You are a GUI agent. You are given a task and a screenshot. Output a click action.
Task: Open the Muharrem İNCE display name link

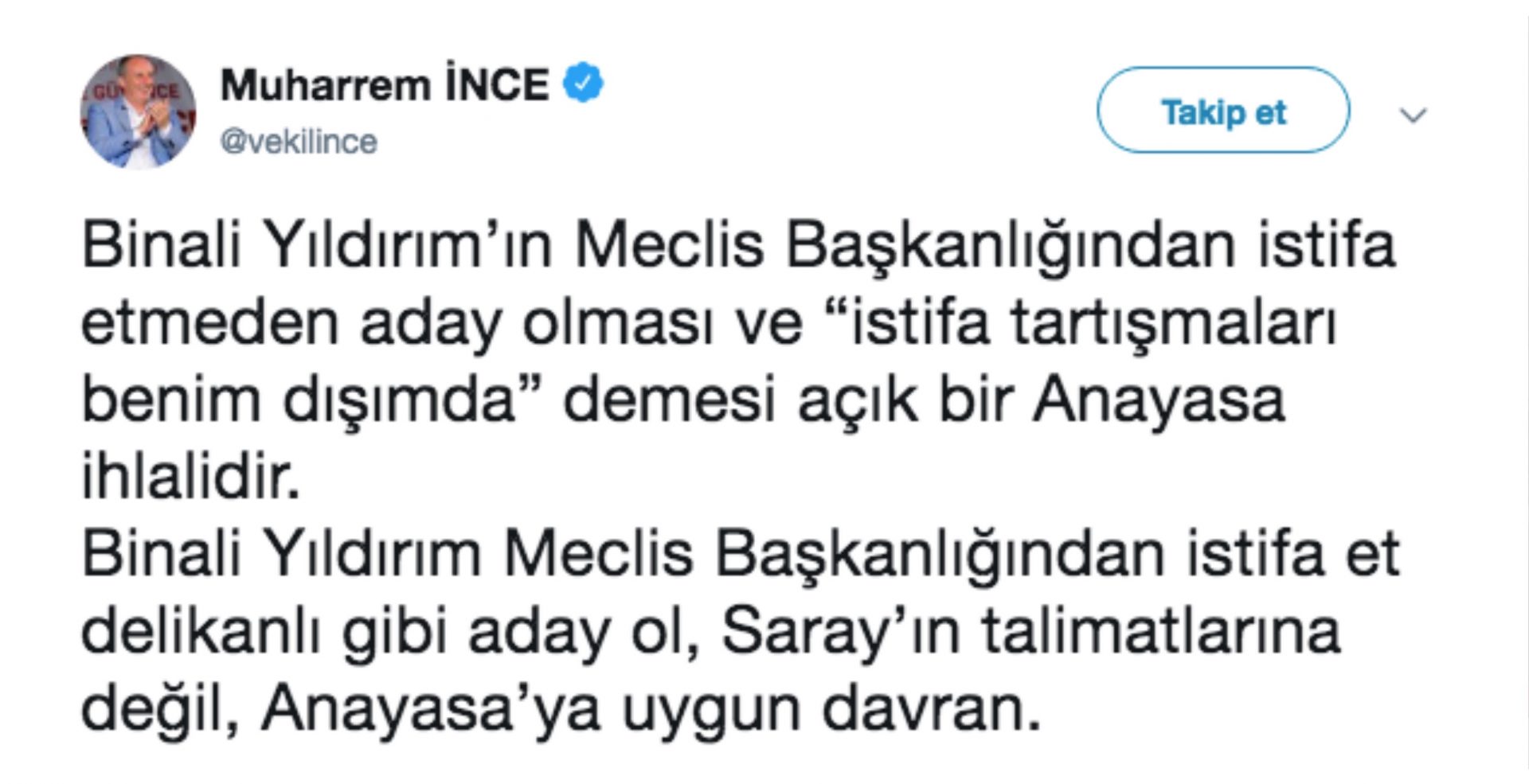(x=385, y=85)
